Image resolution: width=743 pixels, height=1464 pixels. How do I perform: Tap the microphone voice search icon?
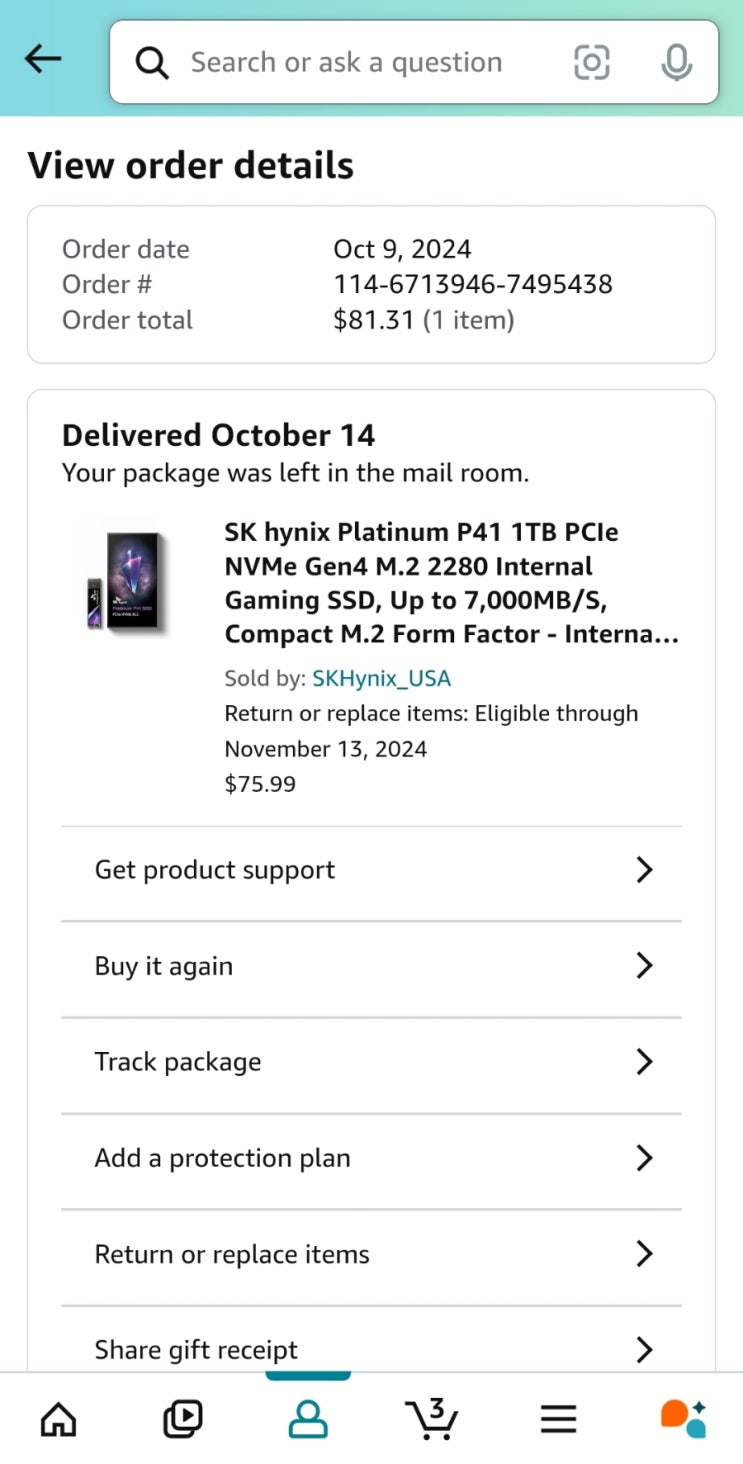click(676, 63)
